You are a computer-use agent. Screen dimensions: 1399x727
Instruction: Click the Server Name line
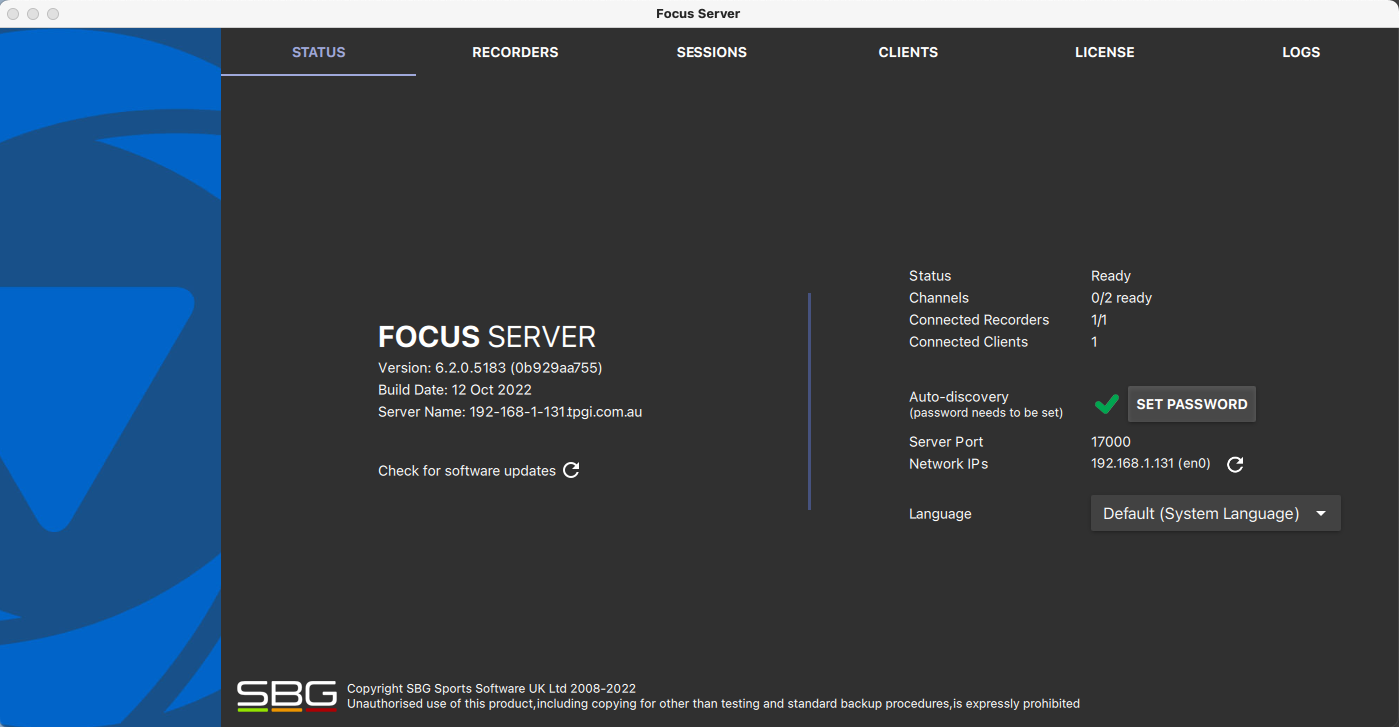click(510, 412)
